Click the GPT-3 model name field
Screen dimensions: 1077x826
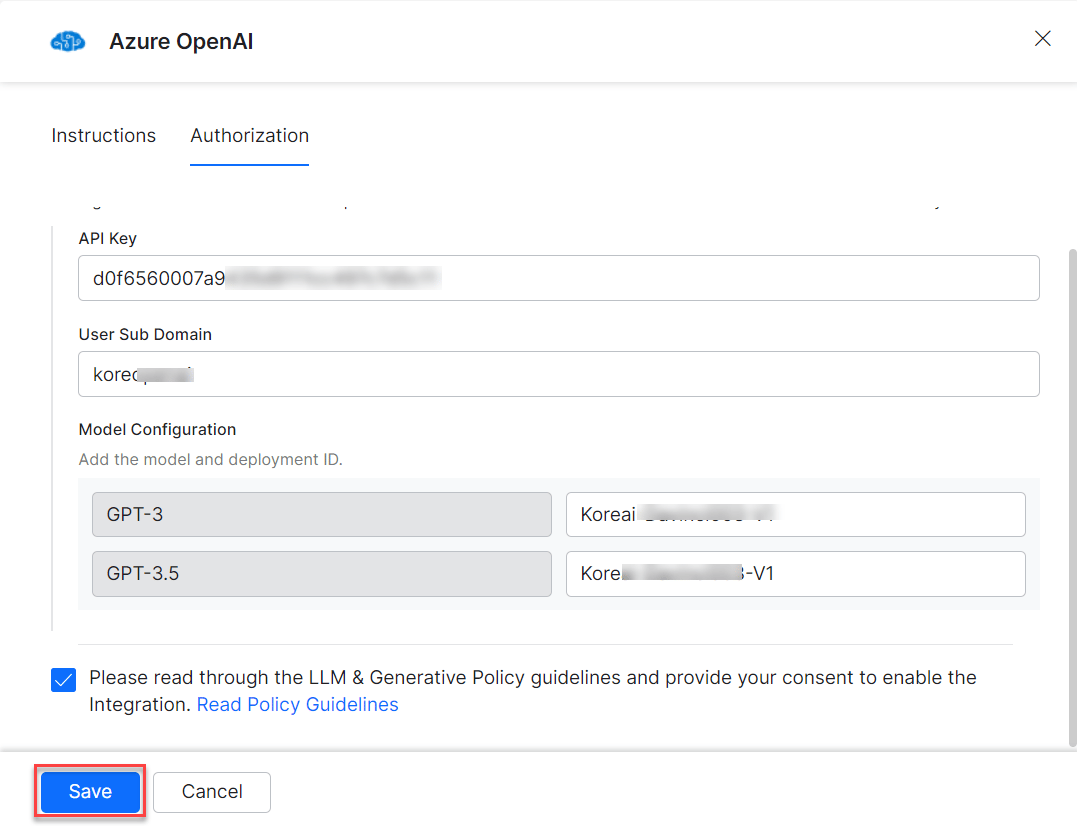(321, 514)
